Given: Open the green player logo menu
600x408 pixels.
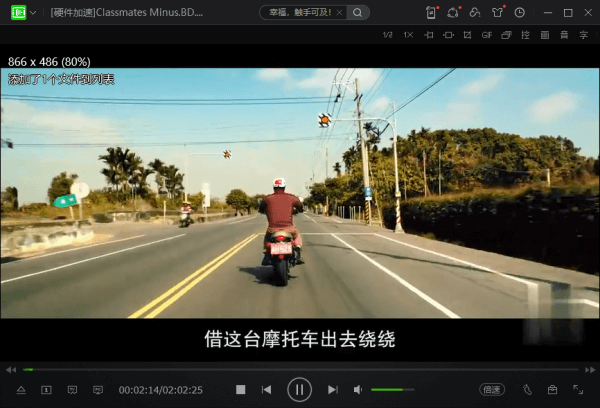Looking at the screenshot, I should tap(18, 13).
